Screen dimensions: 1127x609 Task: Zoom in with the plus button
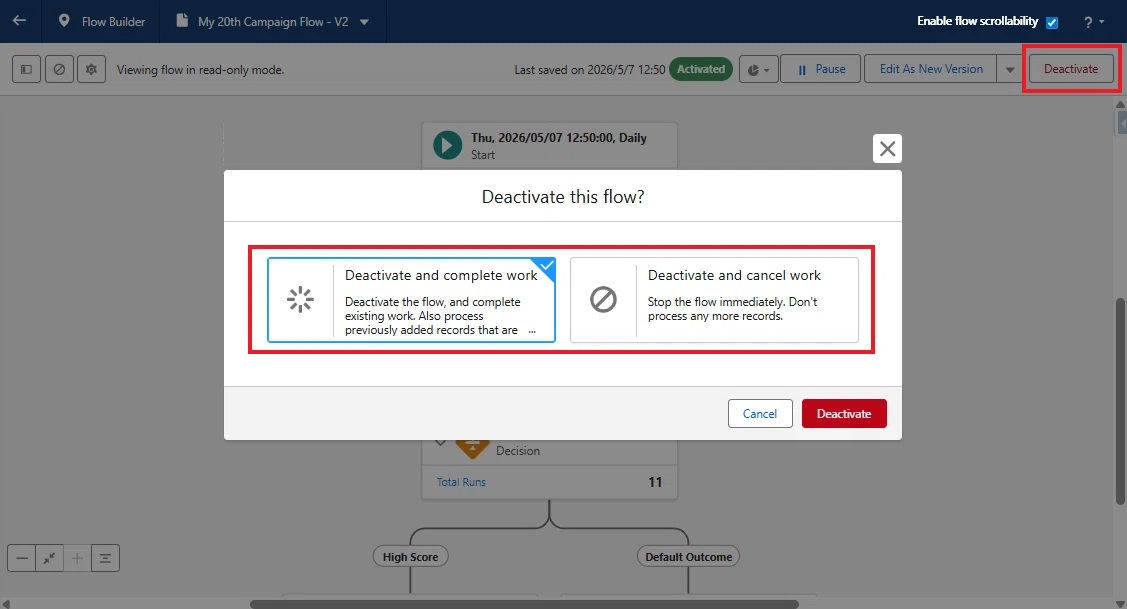tap(77, 558)
